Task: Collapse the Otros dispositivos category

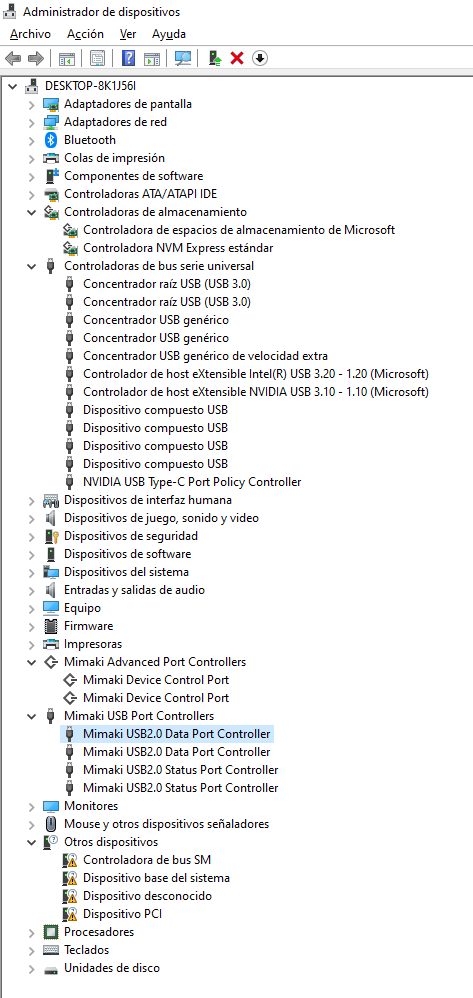Action: coord(31,842)
